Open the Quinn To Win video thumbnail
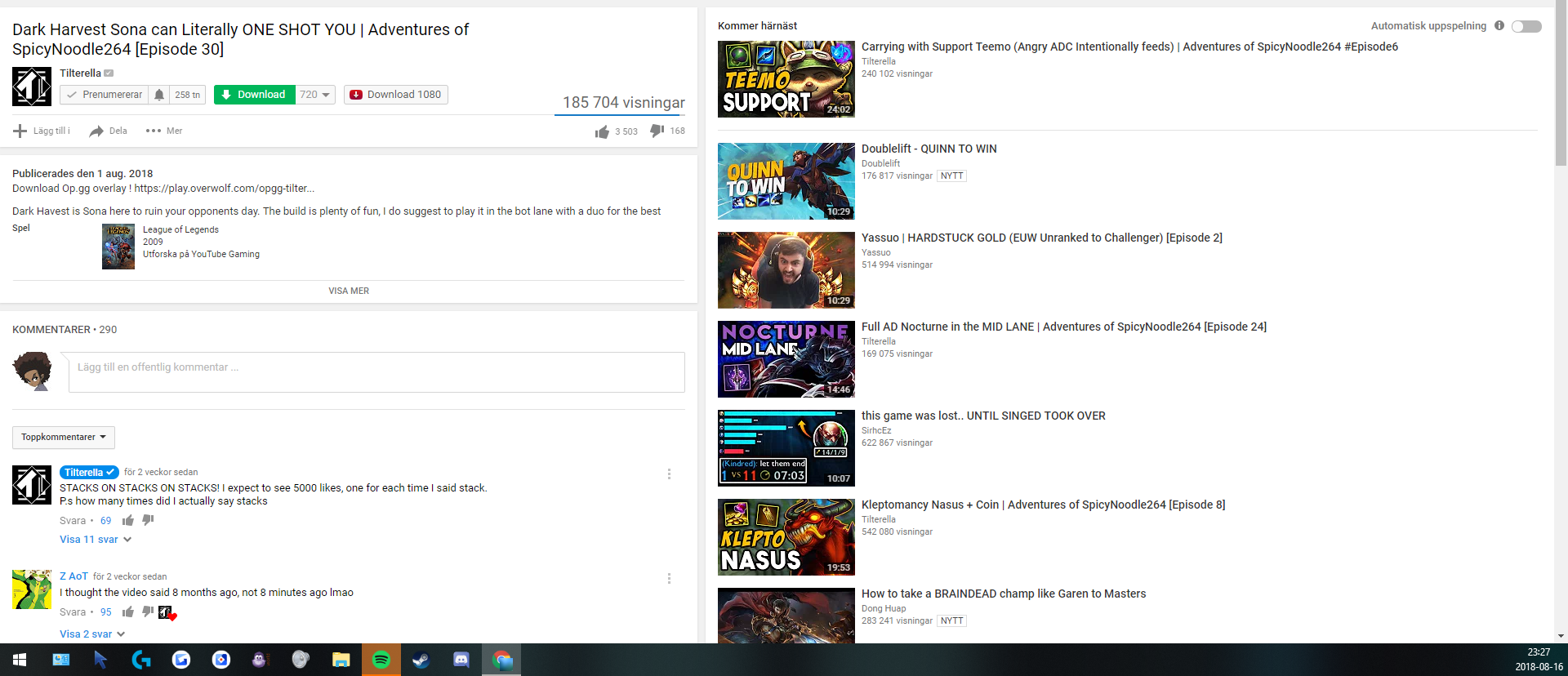 pos(786,181)
